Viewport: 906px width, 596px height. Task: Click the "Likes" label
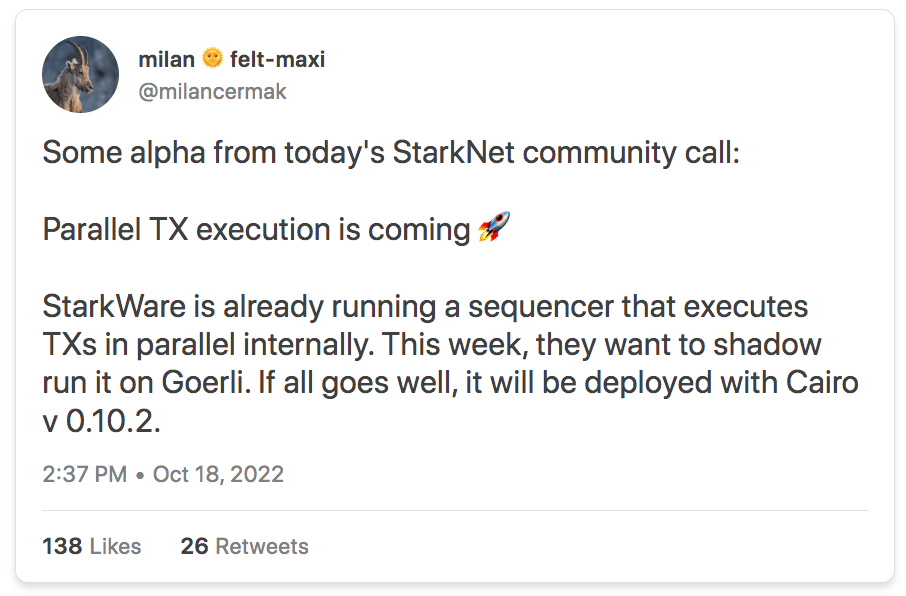pyautogui.click(x=115, y=546)
